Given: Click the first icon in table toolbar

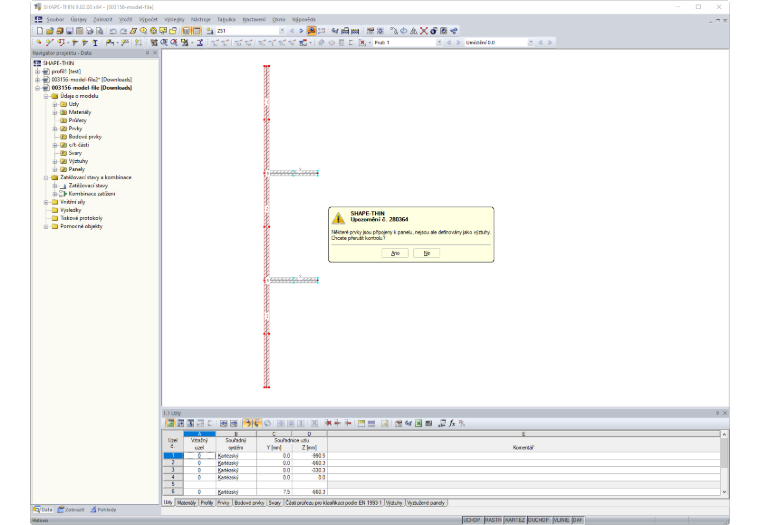Looking at the screenshot, I should click(170, 423).
